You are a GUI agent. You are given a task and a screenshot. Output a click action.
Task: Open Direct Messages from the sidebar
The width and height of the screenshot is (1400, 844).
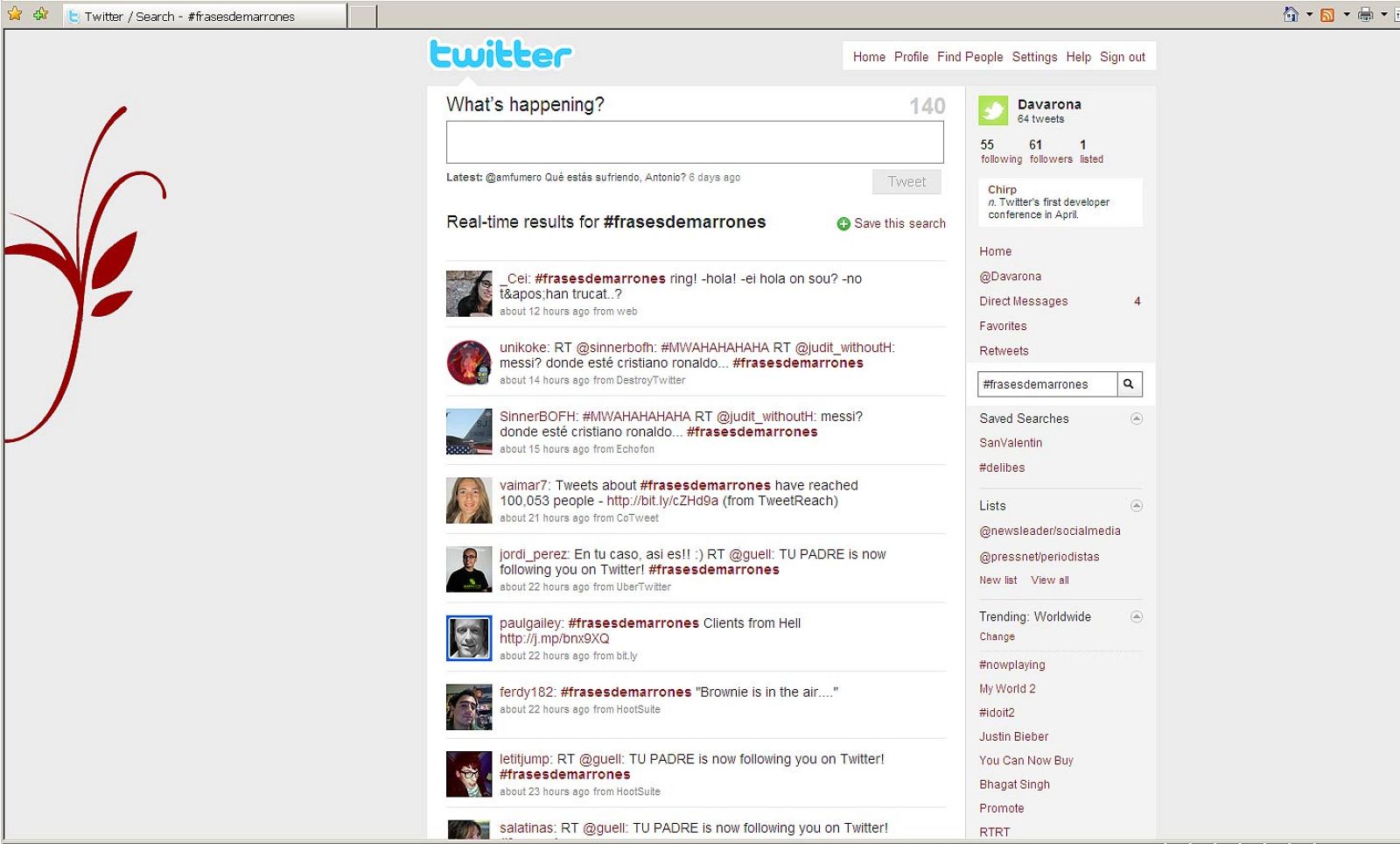(1023, 301)
